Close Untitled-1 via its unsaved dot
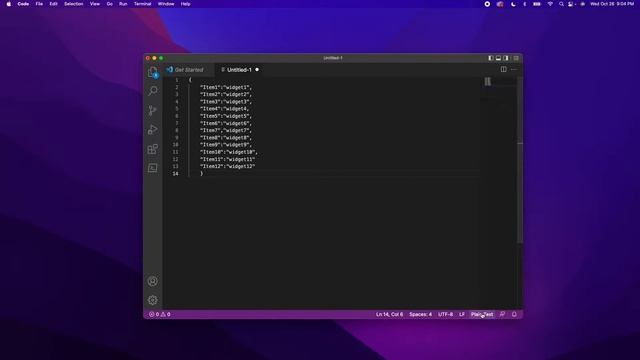The height and width of the screenshot is (360, 640). [x=257, y=70]
